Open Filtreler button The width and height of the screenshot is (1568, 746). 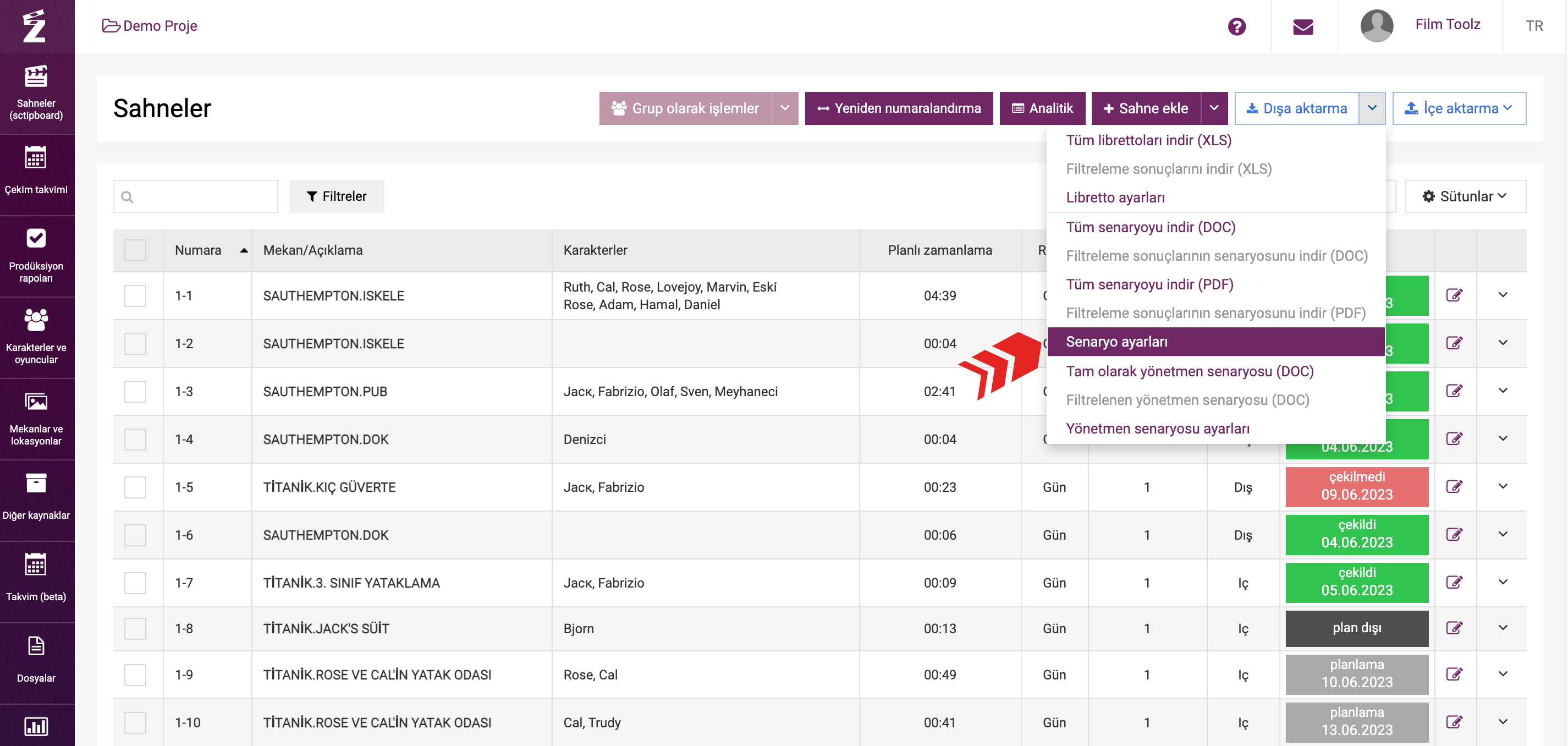pos(337,196)
